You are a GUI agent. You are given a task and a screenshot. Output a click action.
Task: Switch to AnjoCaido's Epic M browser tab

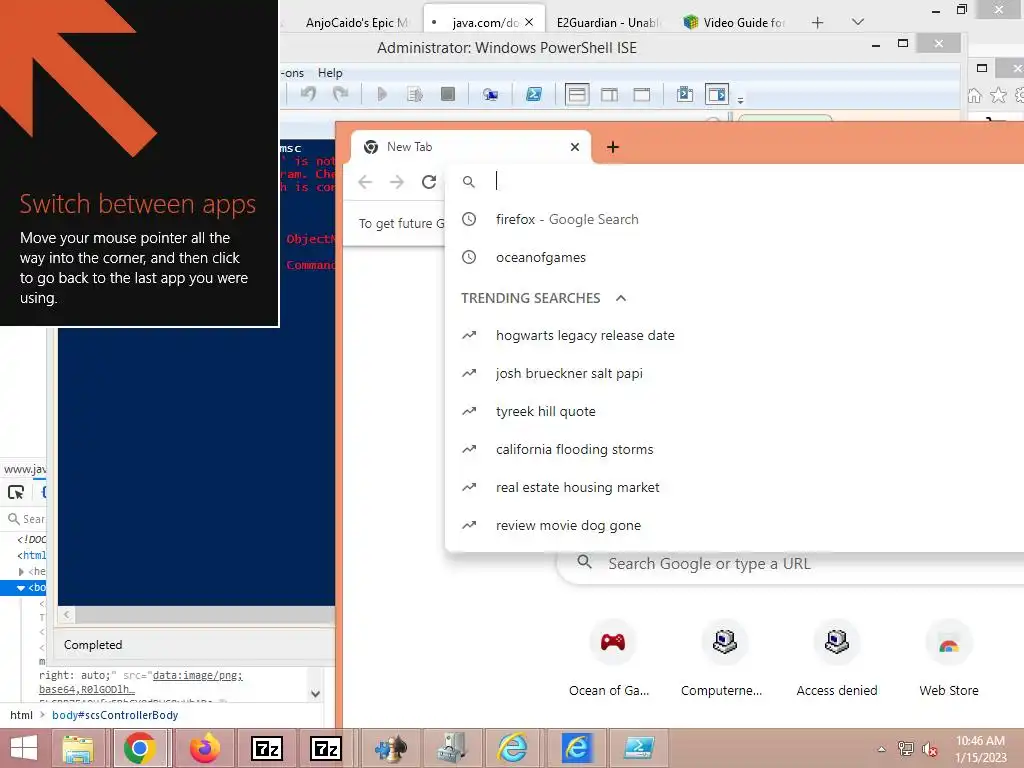[357, 23]
